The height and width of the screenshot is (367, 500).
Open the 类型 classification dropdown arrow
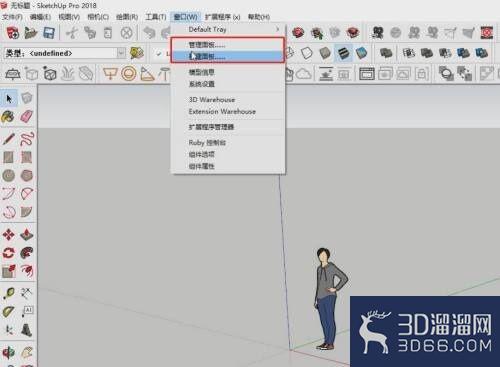[121, 53]
